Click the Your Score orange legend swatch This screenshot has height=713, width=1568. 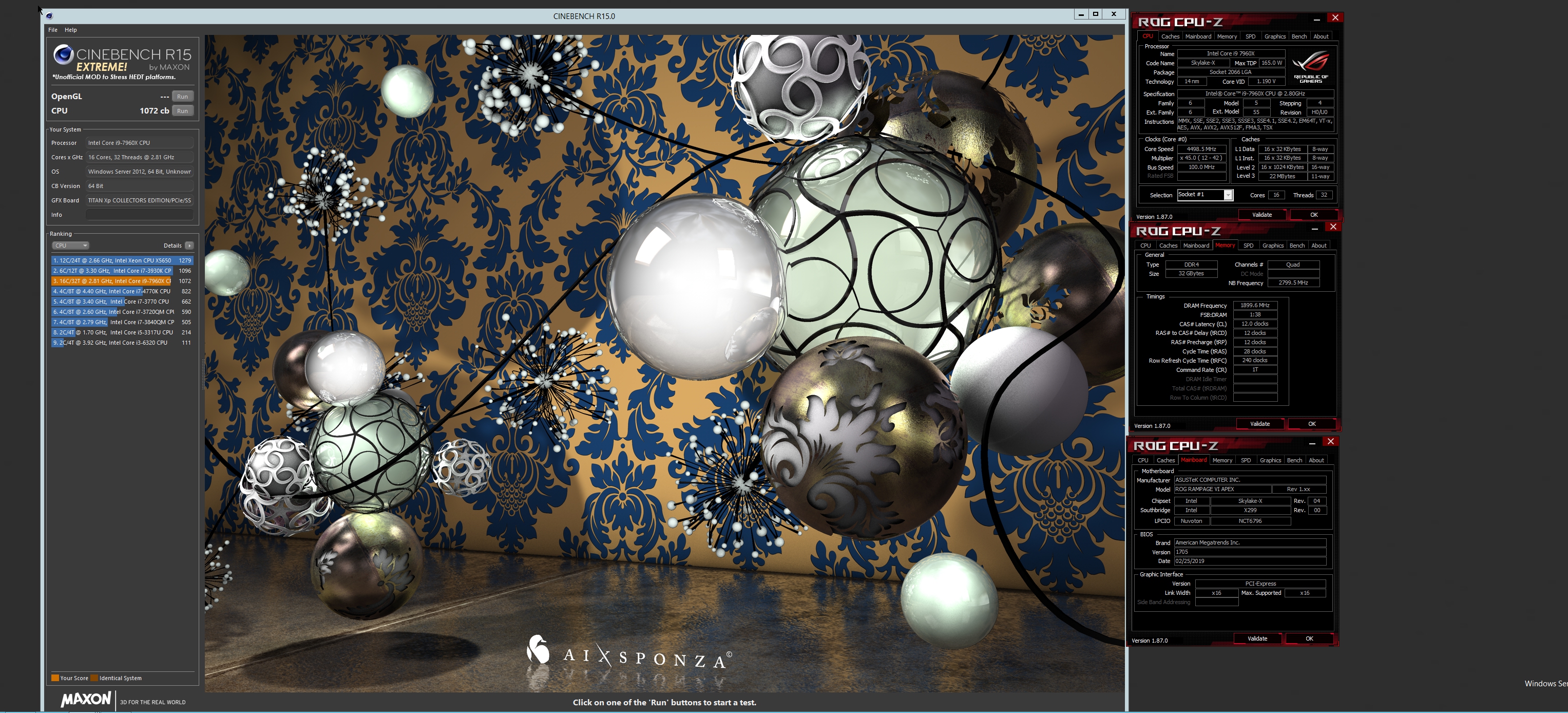[x=55, y=678]
